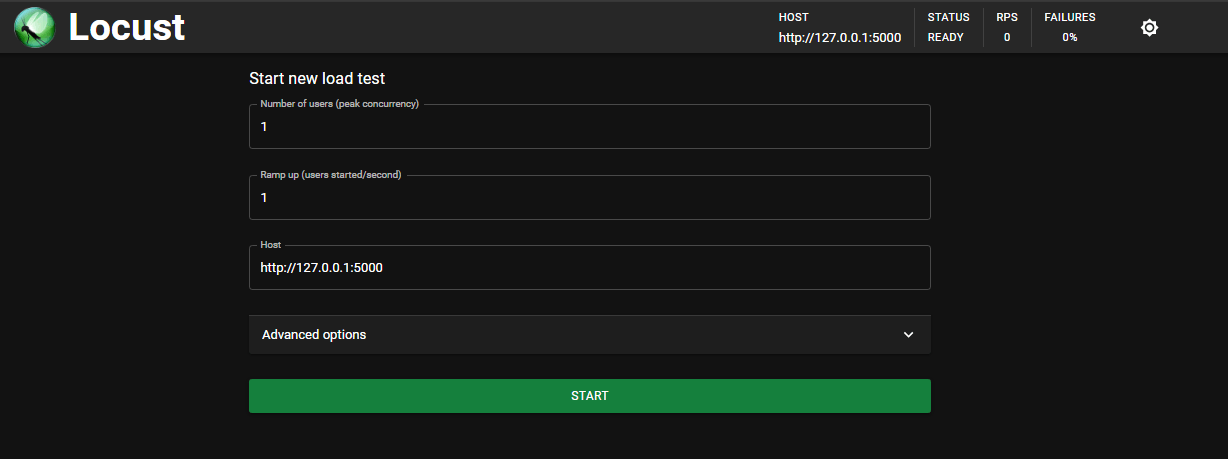Click the 0% failures value
This screenshot has height=459, width=1228.
(x=1070, y=38)
